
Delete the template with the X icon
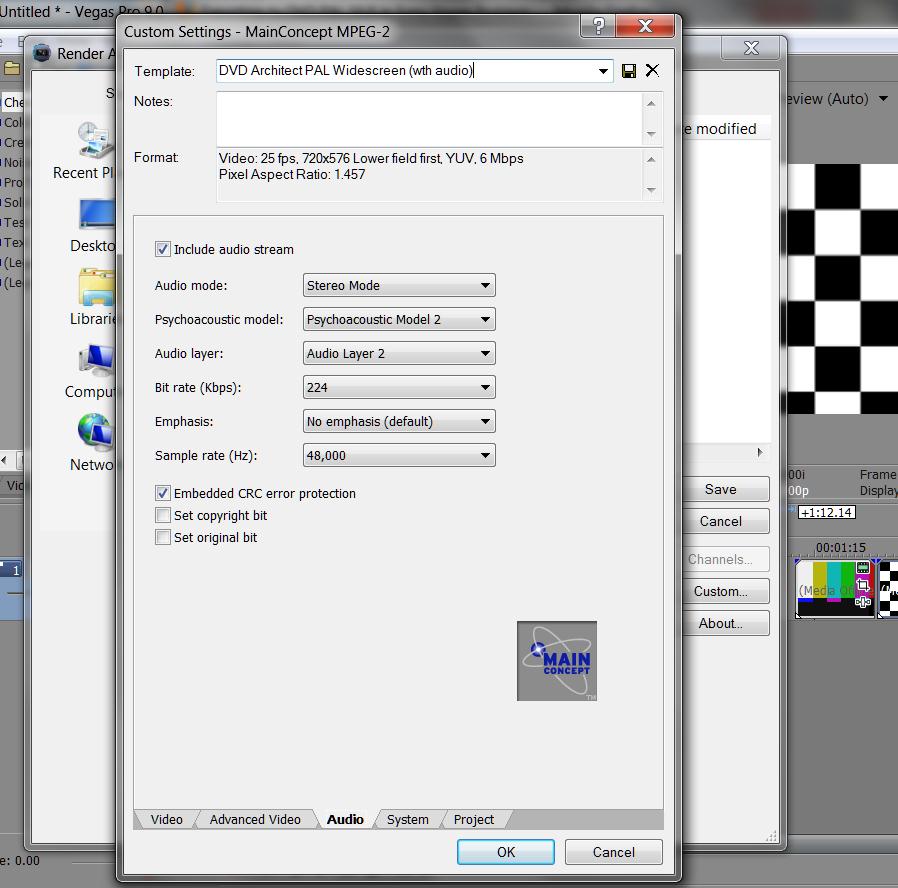(652, 70)
